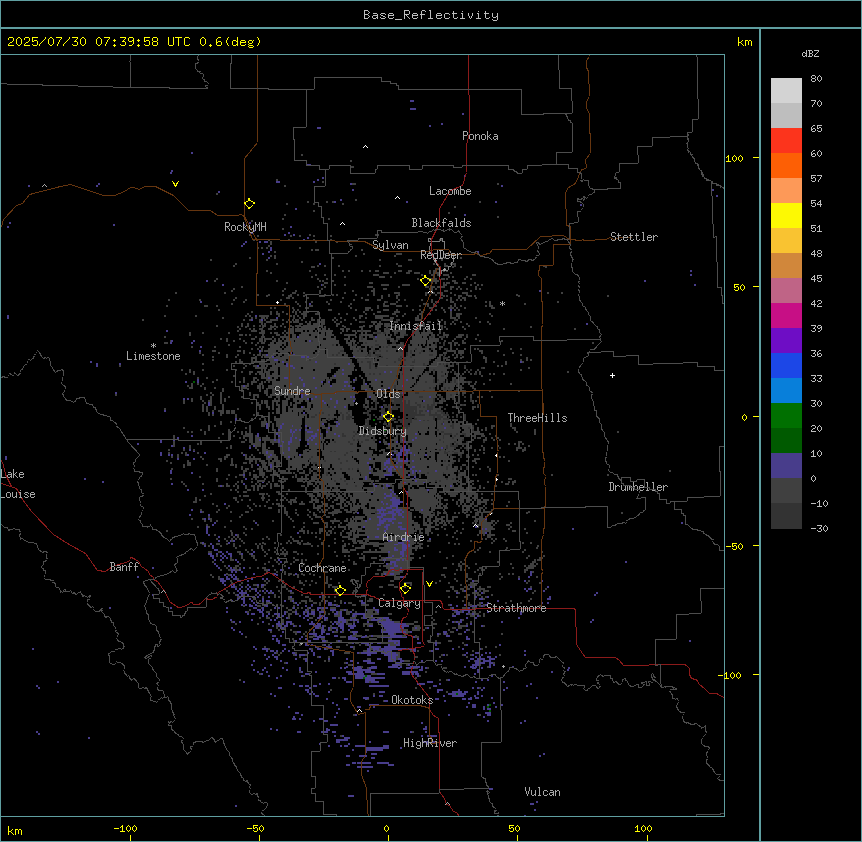Click the HighRiver city label
The height and width of the screenshot is (842, 862).
tap(430, 743)
